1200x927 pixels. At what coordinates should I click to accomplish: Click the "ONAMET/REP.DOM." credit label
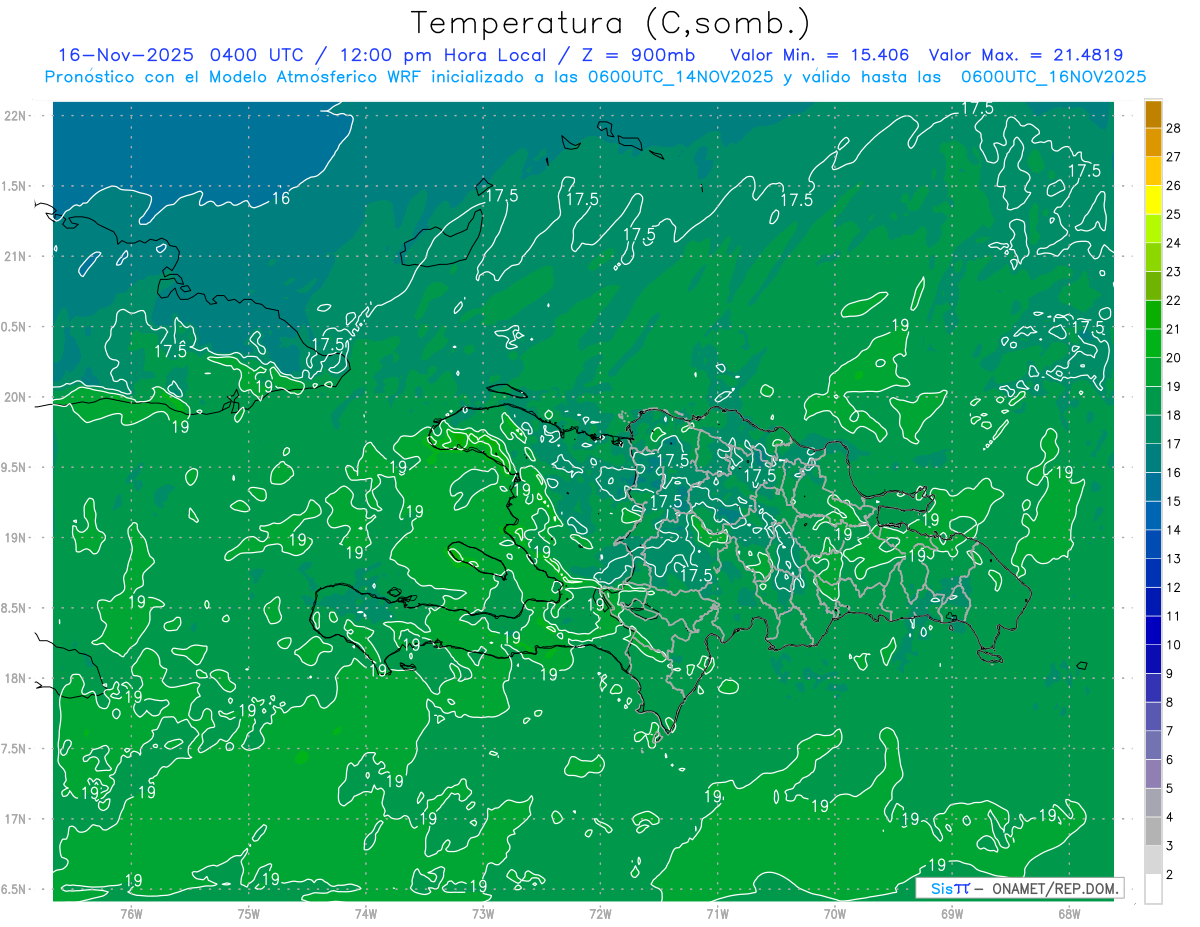[1053, 888]
